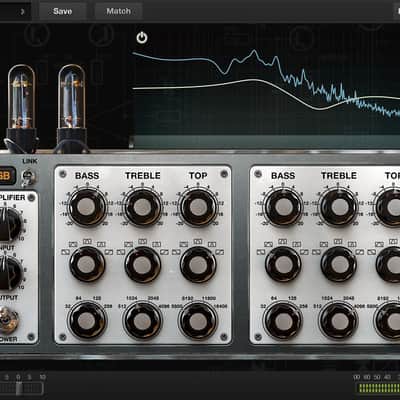Viewport: 400px width, 400px height.
Task: Click the left-channel TOP gain knob
Action: tap(198, 207)
